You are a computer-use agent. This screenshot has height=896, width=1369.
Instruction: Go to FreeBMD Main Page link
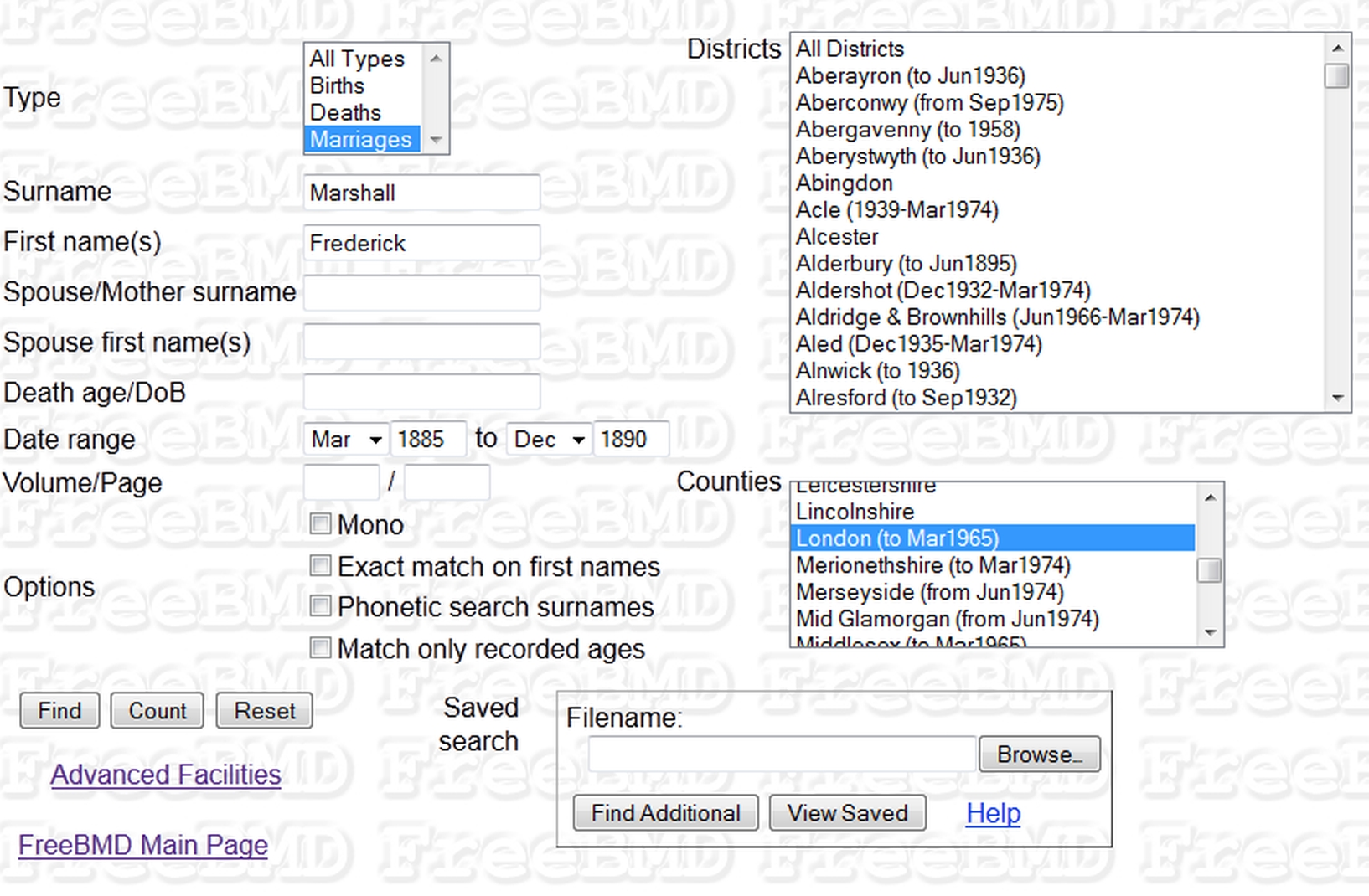[143, 845]
